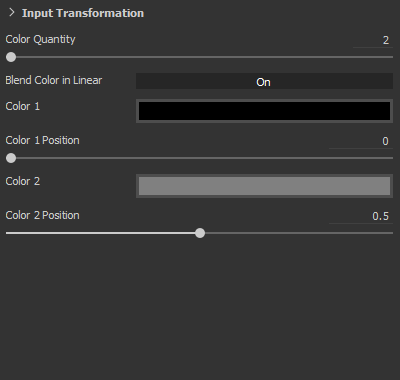Click the Color 1 Position label
The image size is (400, 380).
click(42, 140)
